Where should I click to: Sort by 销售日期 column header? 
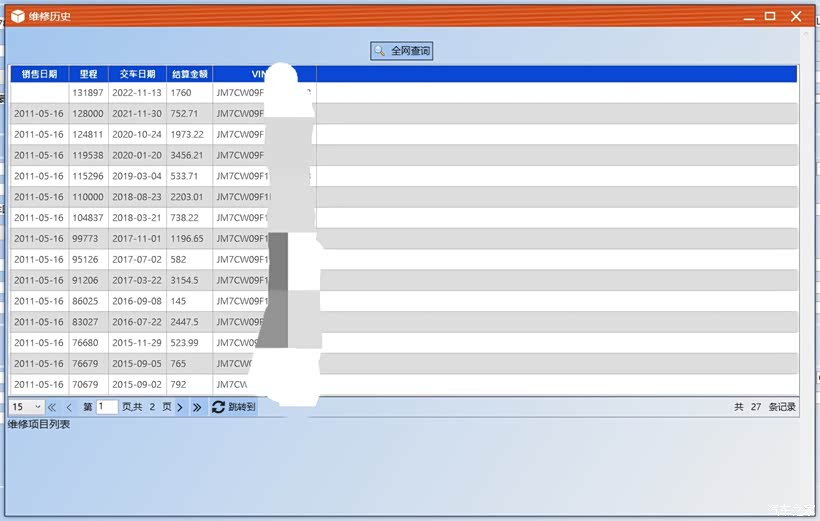point(39,74)
